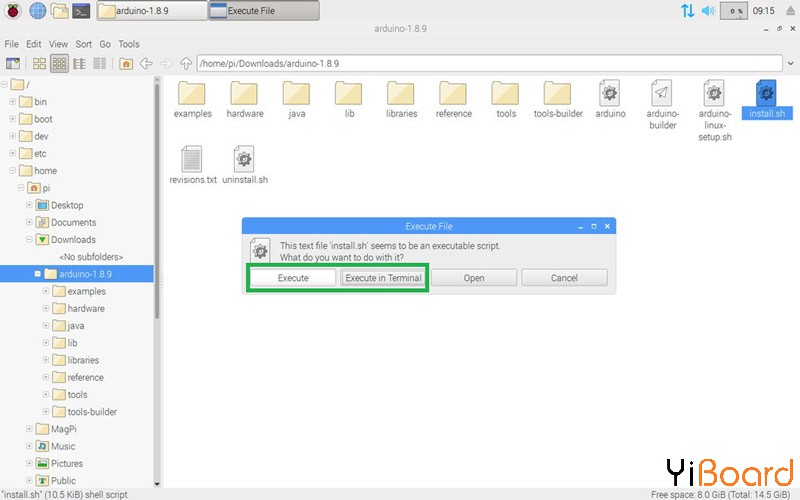Open the Edit menu
Screen dimensions: 800x500
pyautogui.click(x=34, y=44)
